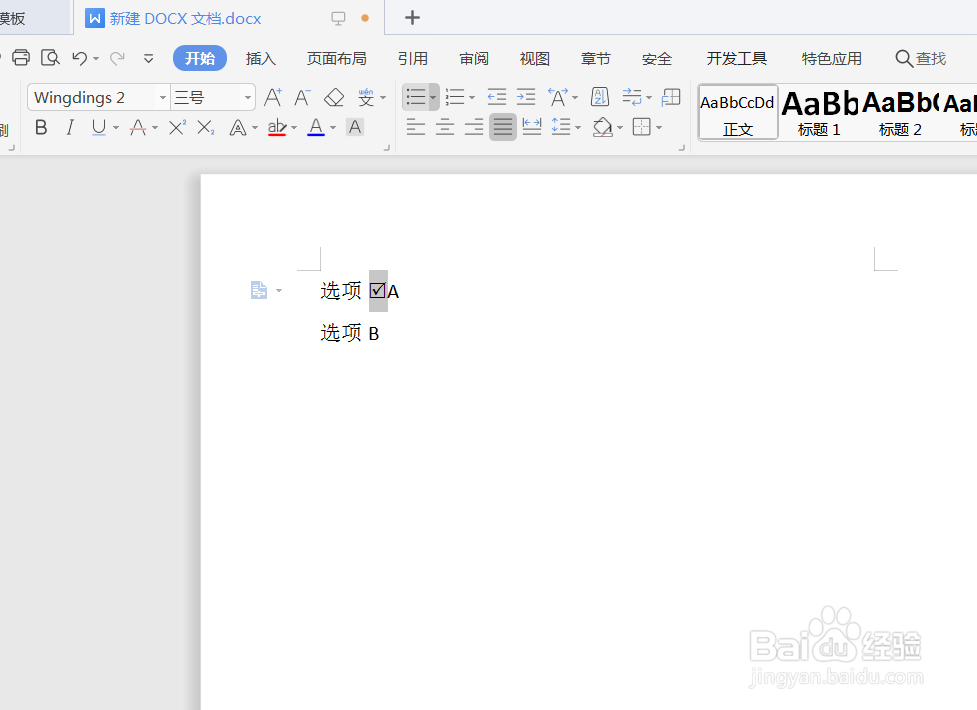Open the undo history dropdown arrow
Viewport: 977px width, 710px height.
point(96,59)
